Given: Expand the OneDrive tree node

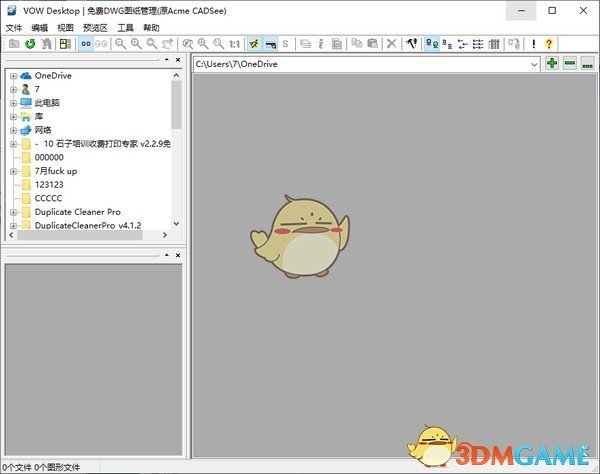Looking at the screenshot, I should tap(13, 76).
